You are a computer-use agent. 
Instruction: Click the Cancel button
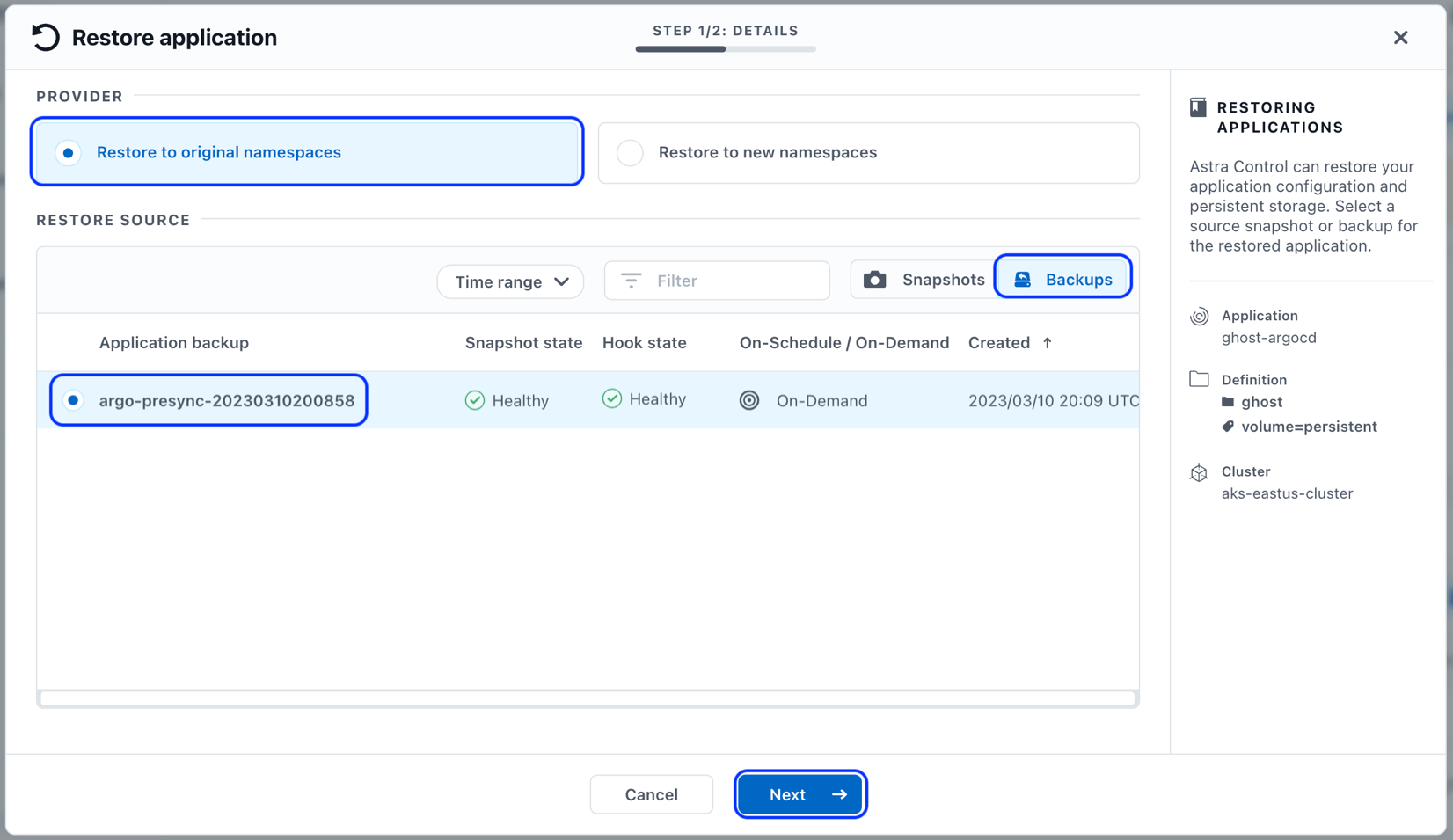pos(652,794)
